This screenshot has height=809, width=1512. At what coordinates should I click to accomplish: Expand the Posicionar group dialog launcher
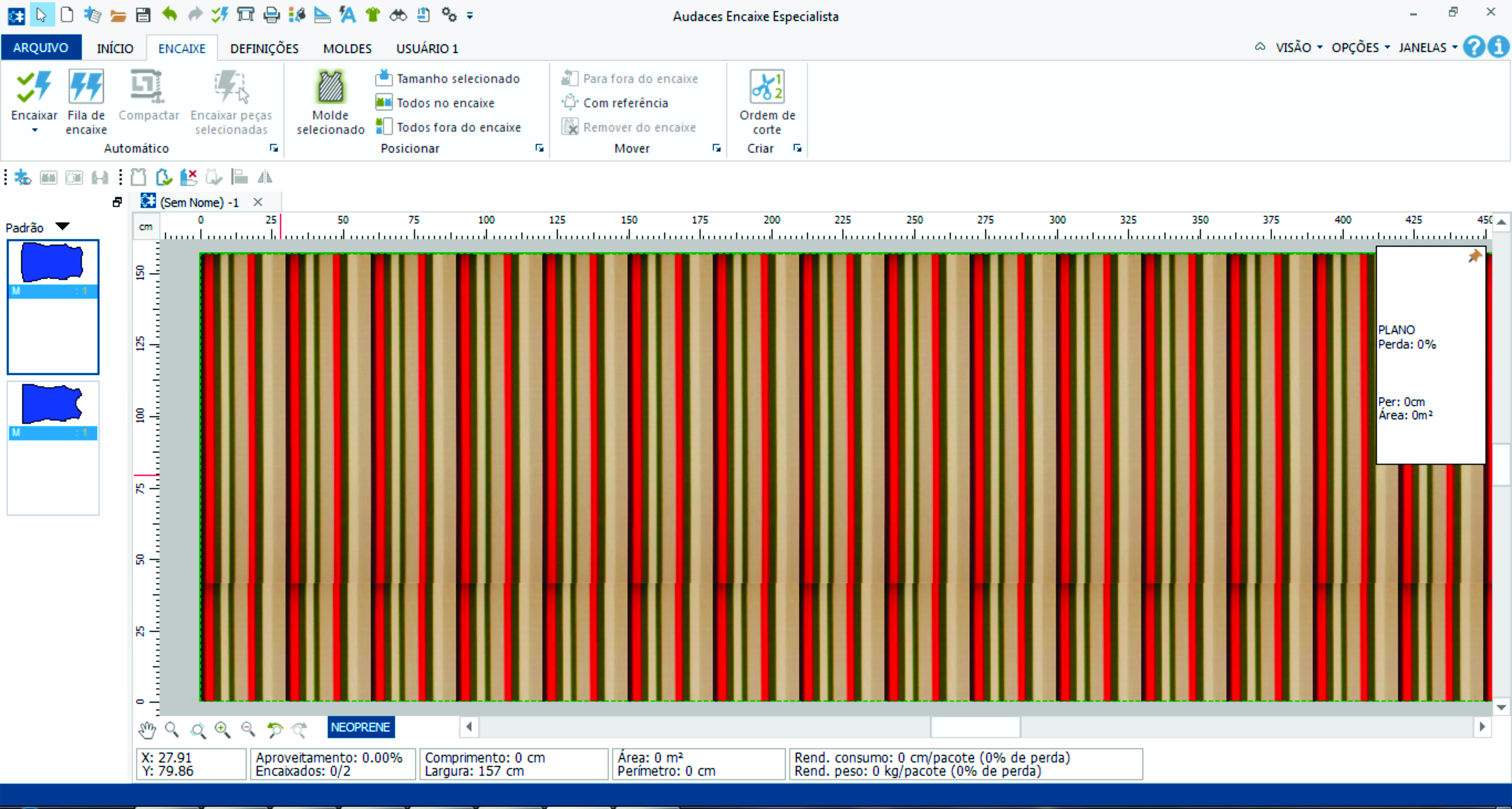tap(540, 148)
